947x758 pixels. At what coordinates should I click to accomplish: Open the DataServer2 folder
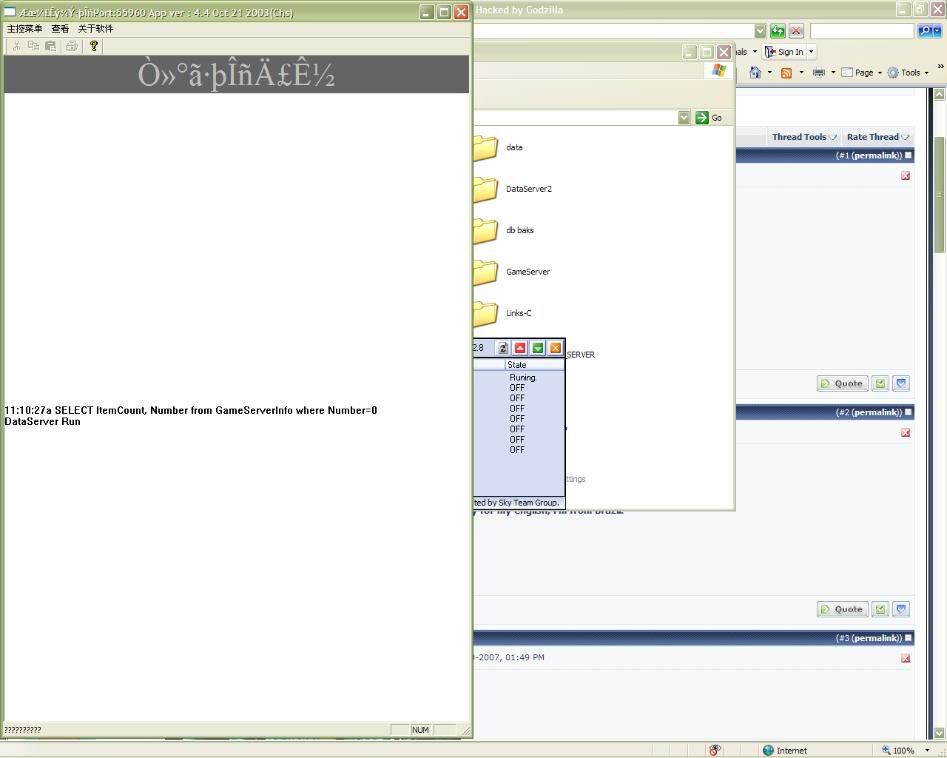point(486,189)
